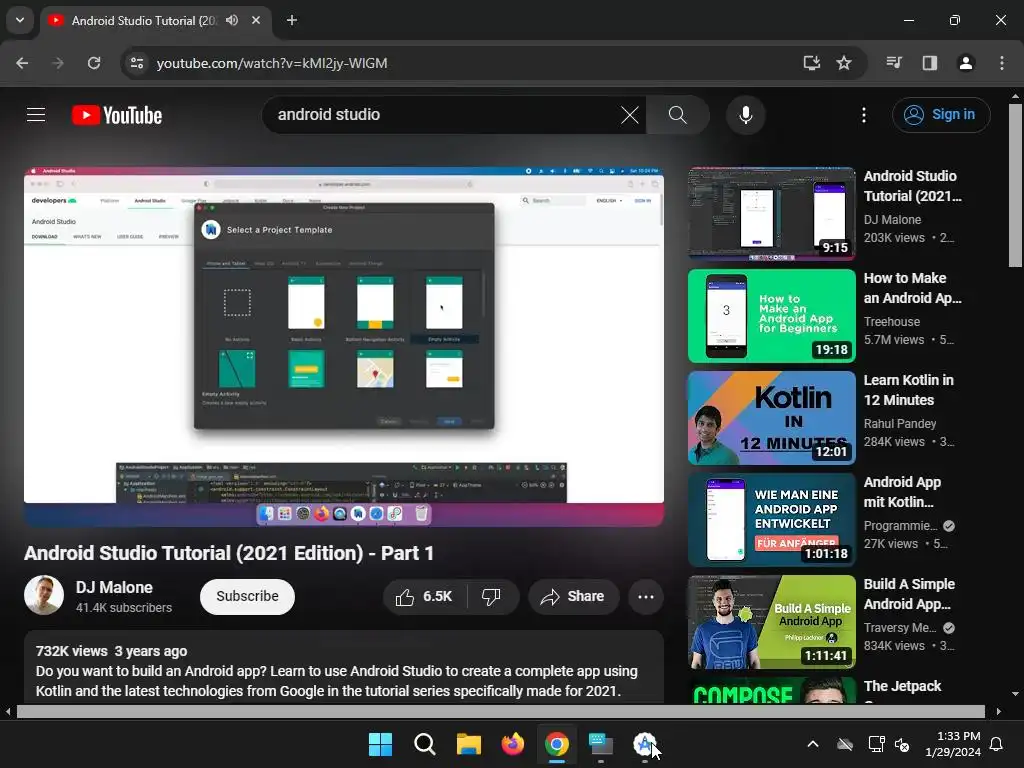Open Learn Kotlin in 12 Minutes title
Screen dimensions: 1024x768
click(908, 390)
